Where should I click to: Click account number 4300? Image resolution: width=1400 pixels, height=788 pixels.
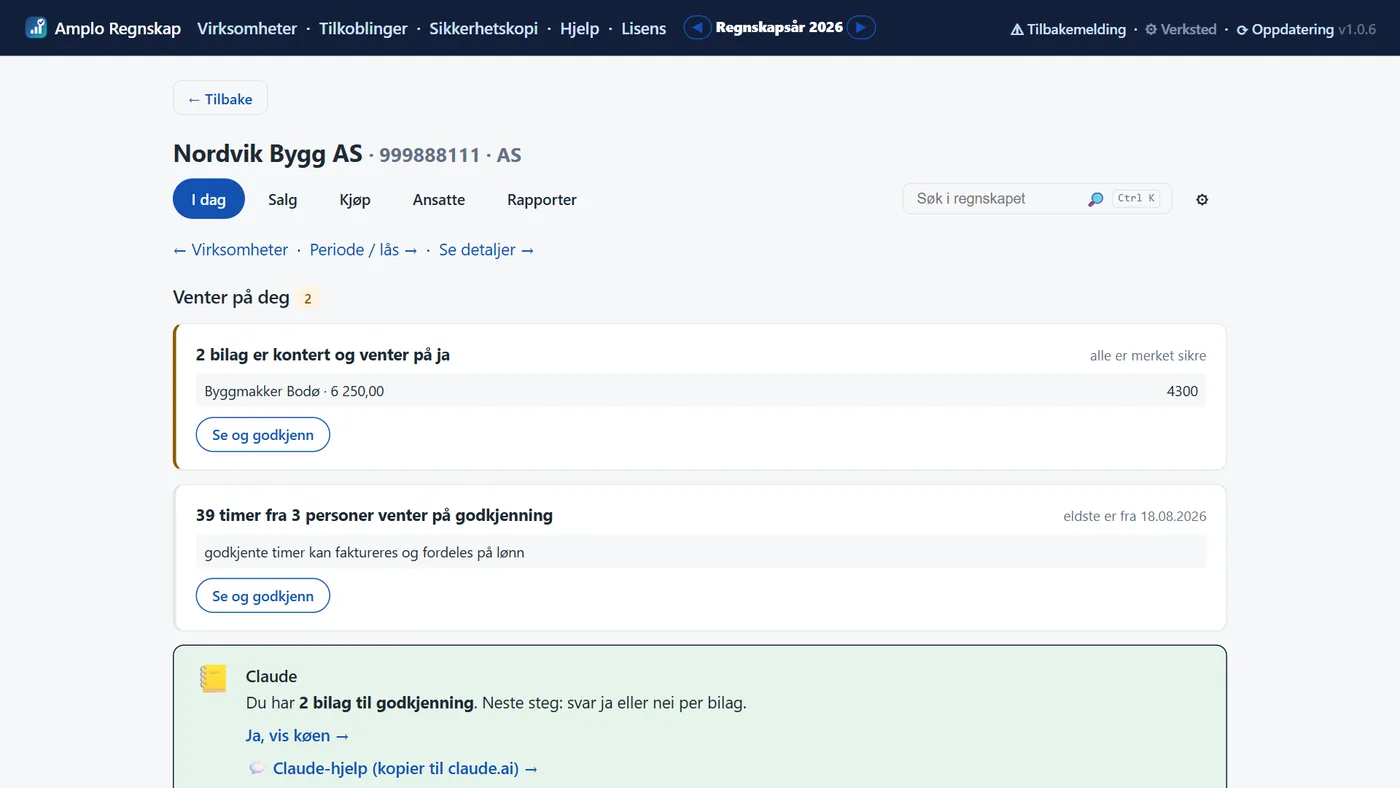[1182, 391]
